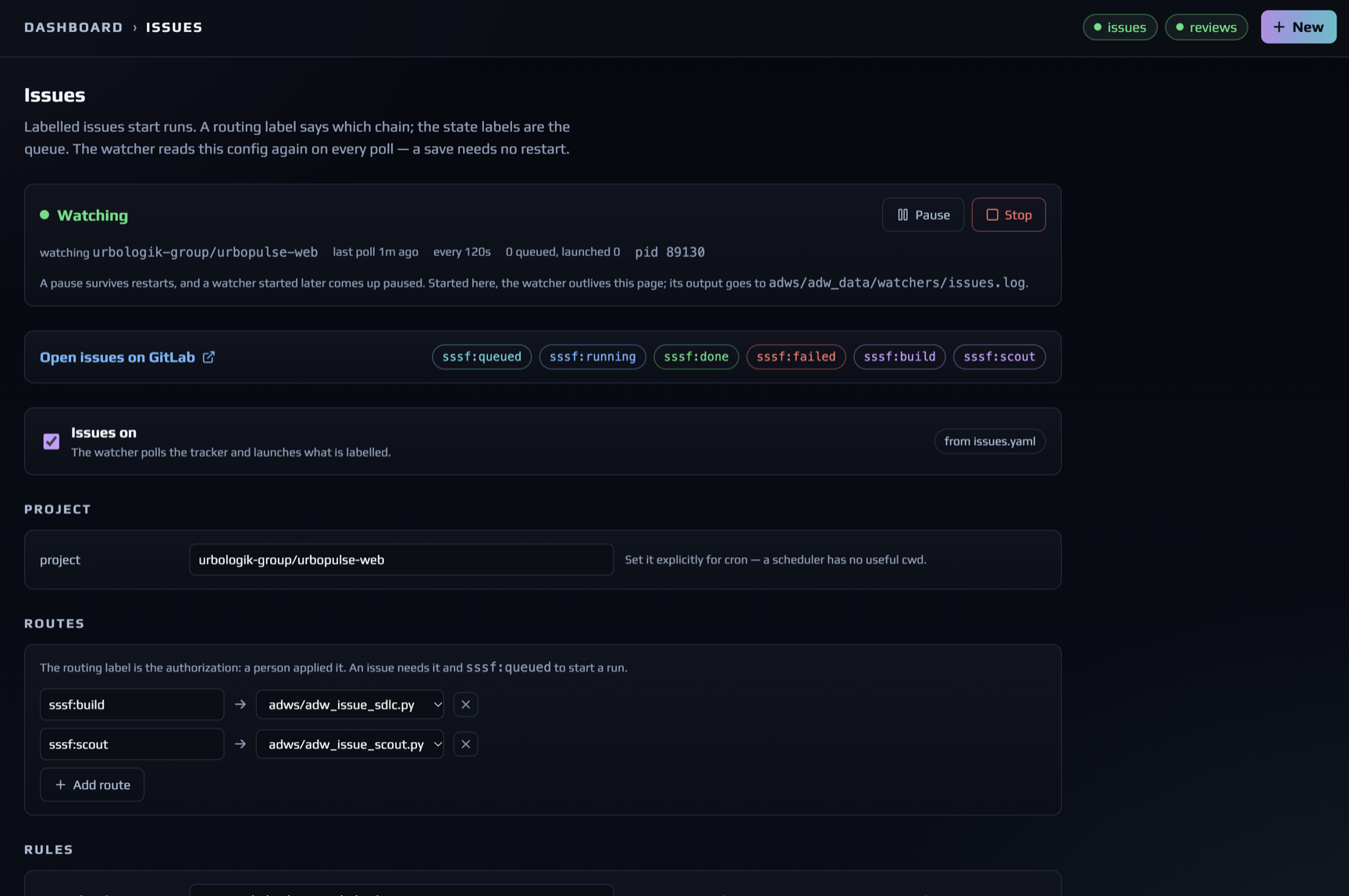Focus the sssf:scout route label field
Screen dimensions: 1349x896
[132, 745]
